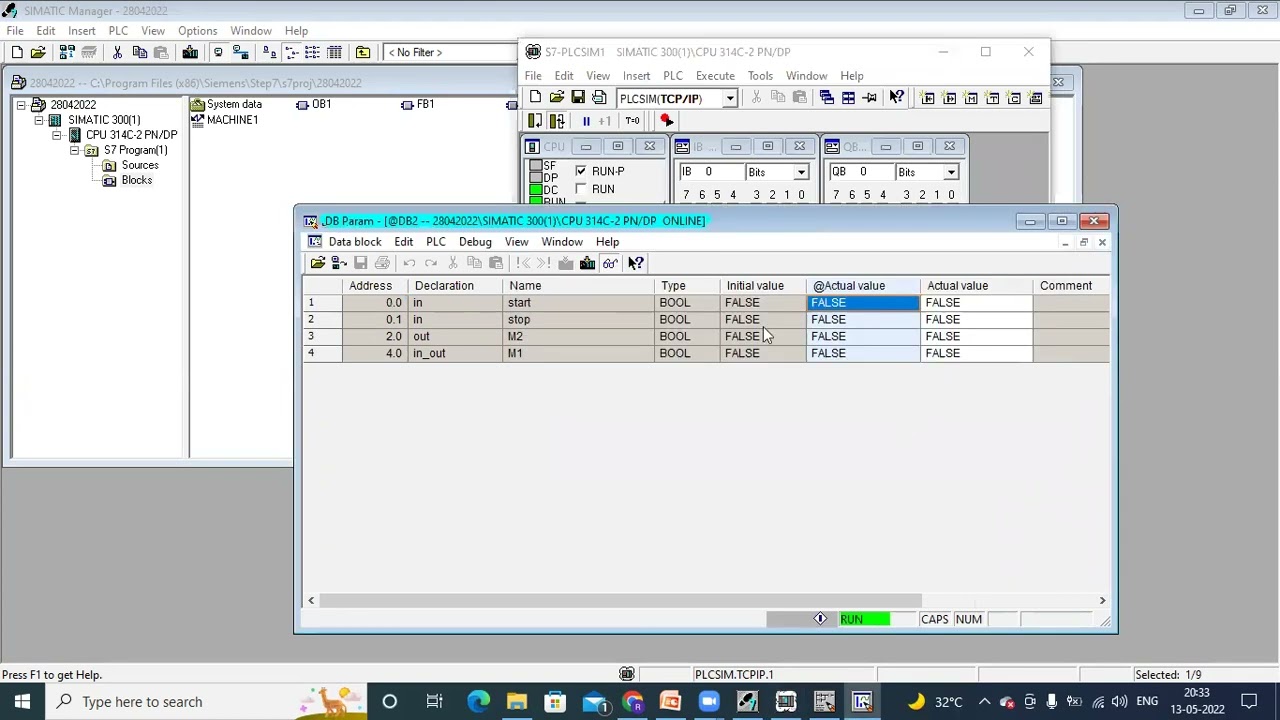Click the Insert Input Variable icon in PLCSIM toolbar
Viewport: 1280px width, 720px height.
pos(928,98)
